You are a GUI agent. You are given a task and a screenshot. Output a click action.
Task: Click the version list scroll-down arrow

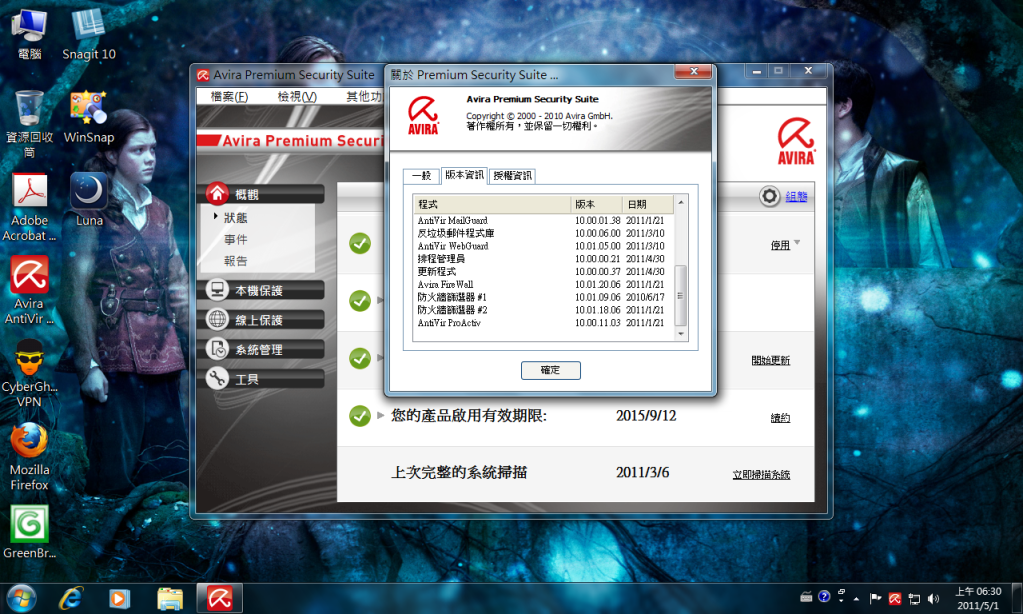(682, 333)
